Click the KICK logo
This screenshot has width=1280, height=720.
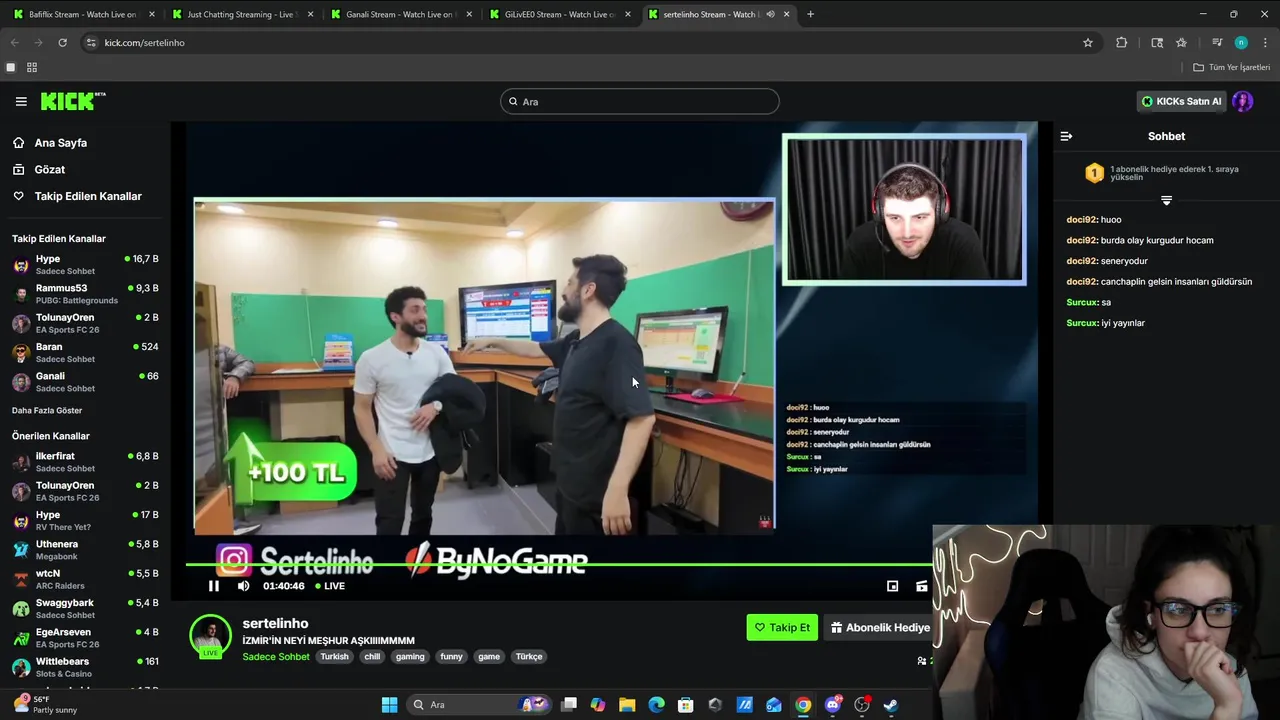point(73,101)
